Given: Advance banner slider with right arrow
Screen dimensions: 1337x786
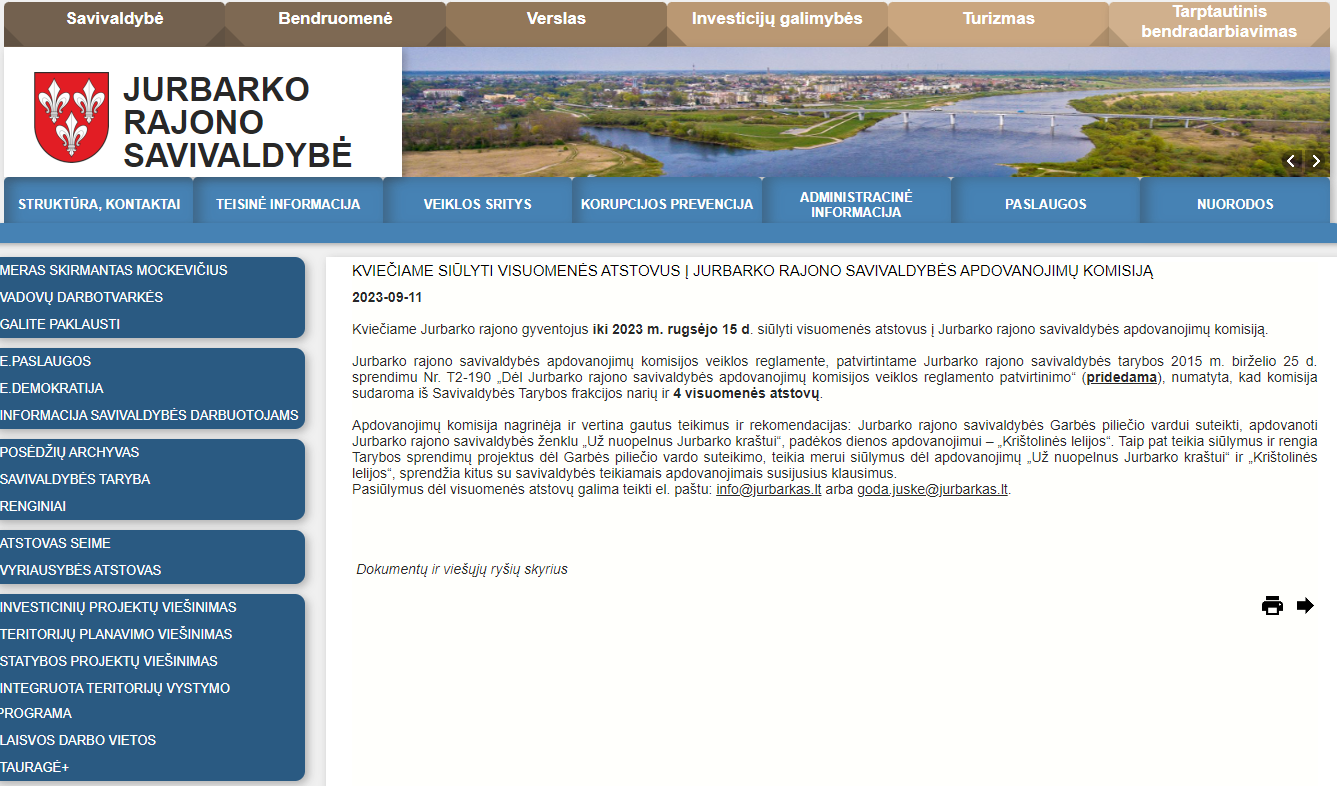Looking at the screenshot, I should coord(1316,161).
